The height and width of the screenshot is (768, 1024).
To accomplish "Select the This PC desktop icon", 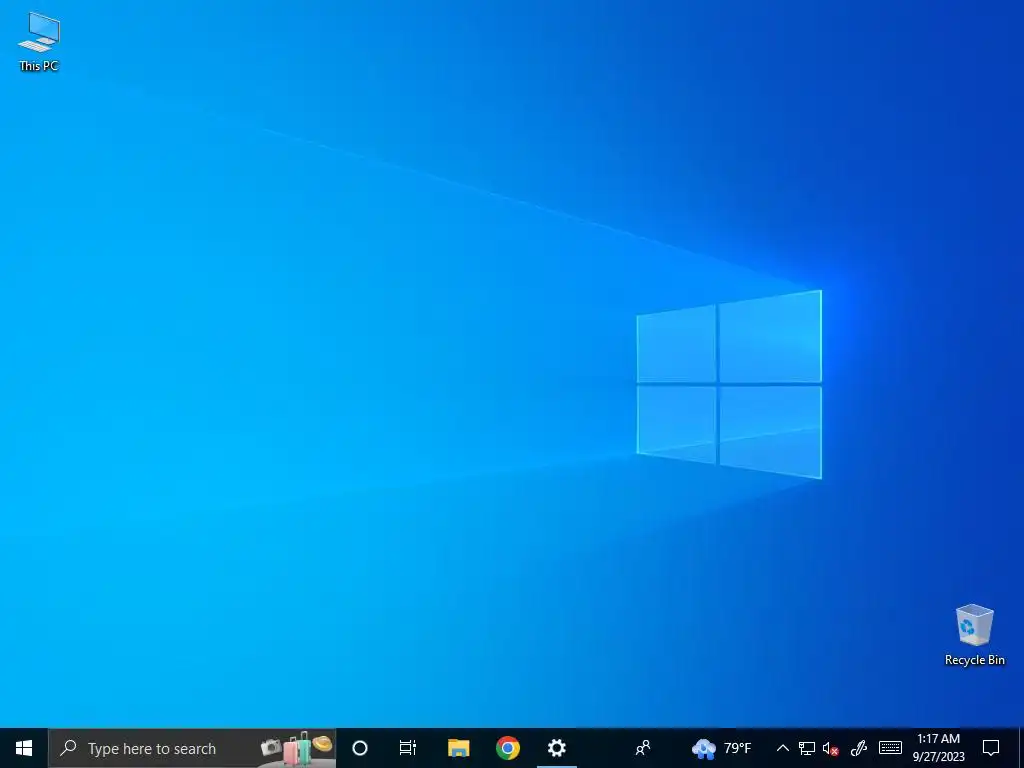I will pos(39,42).
